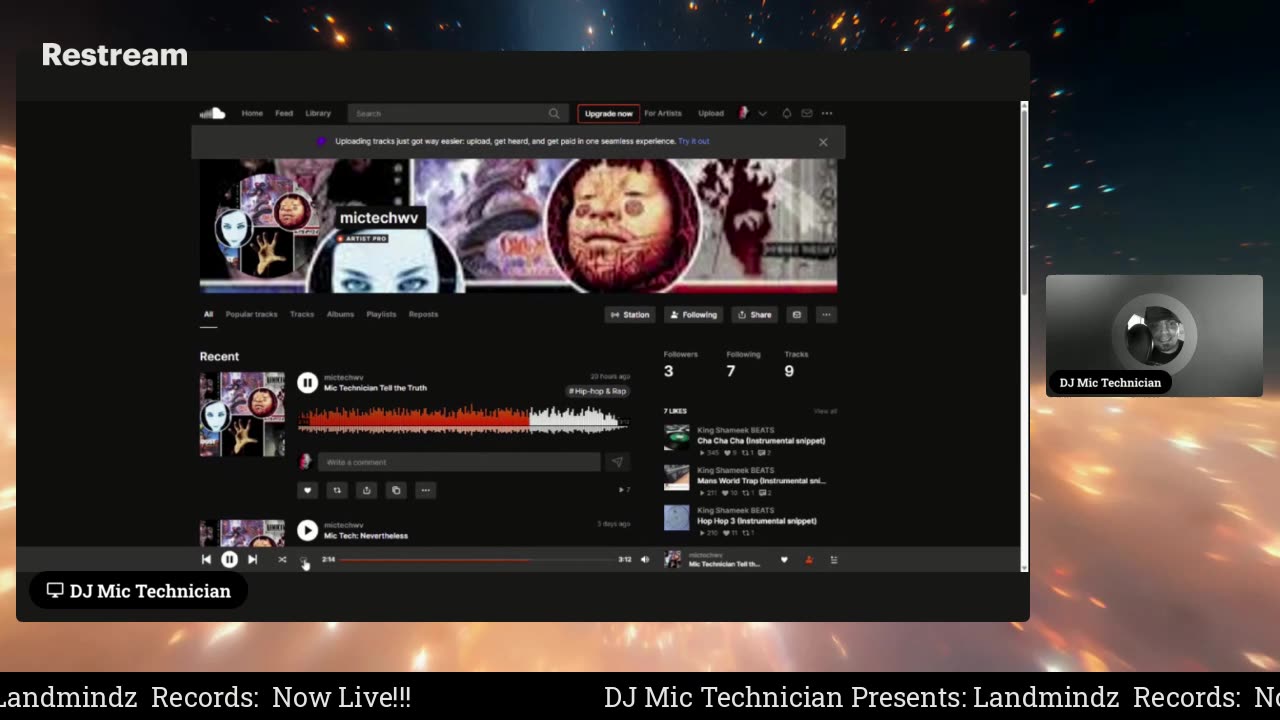
Task: Follow the Try it out link
Action: [694, 141]
